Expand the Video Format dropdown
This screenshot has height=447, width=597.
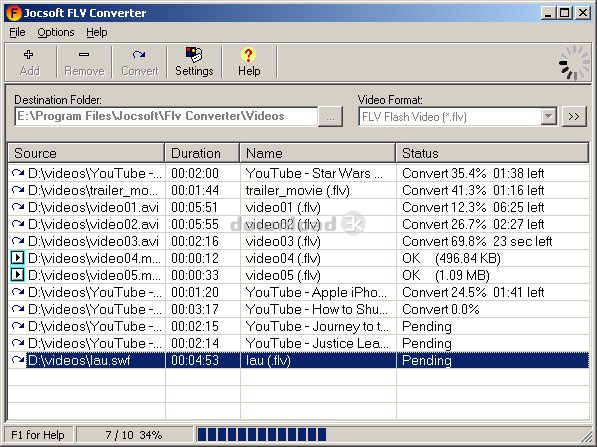(549, 116)
